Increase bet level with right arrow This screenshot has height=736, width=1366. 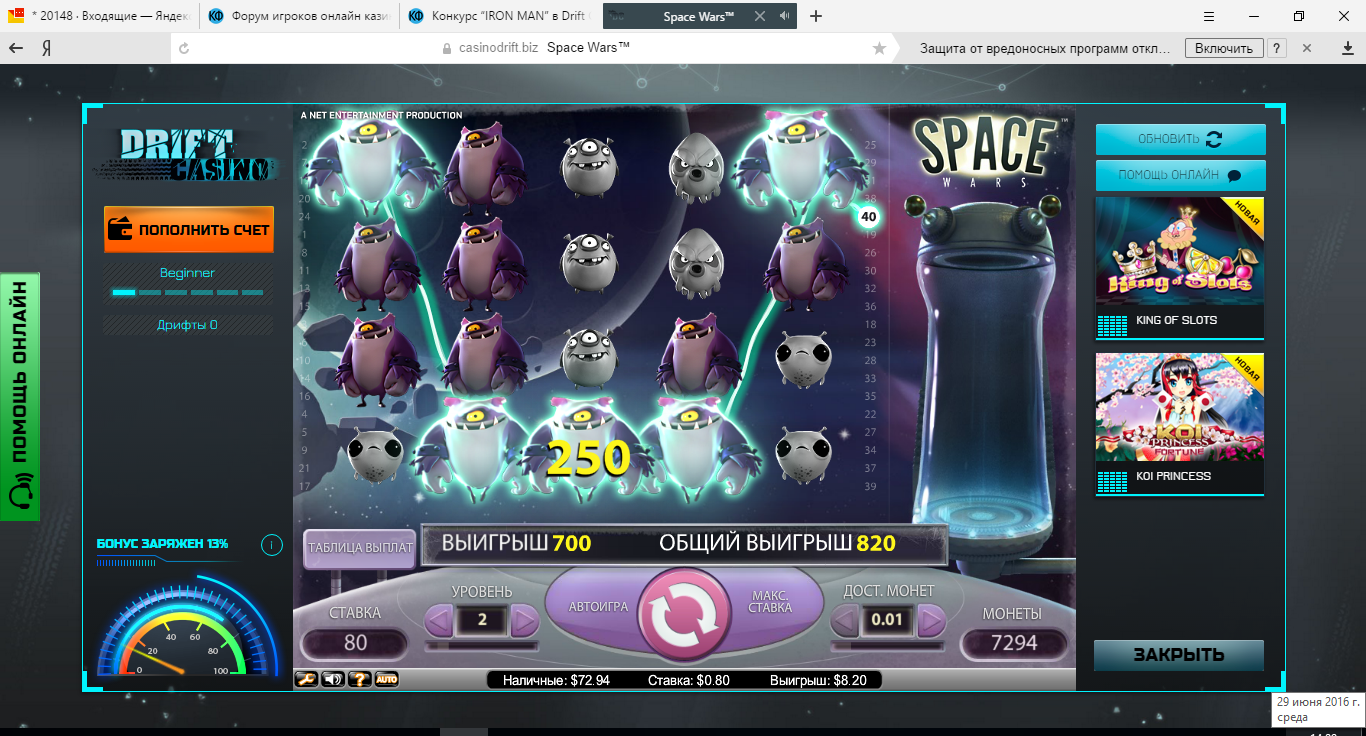coord(525,621)
